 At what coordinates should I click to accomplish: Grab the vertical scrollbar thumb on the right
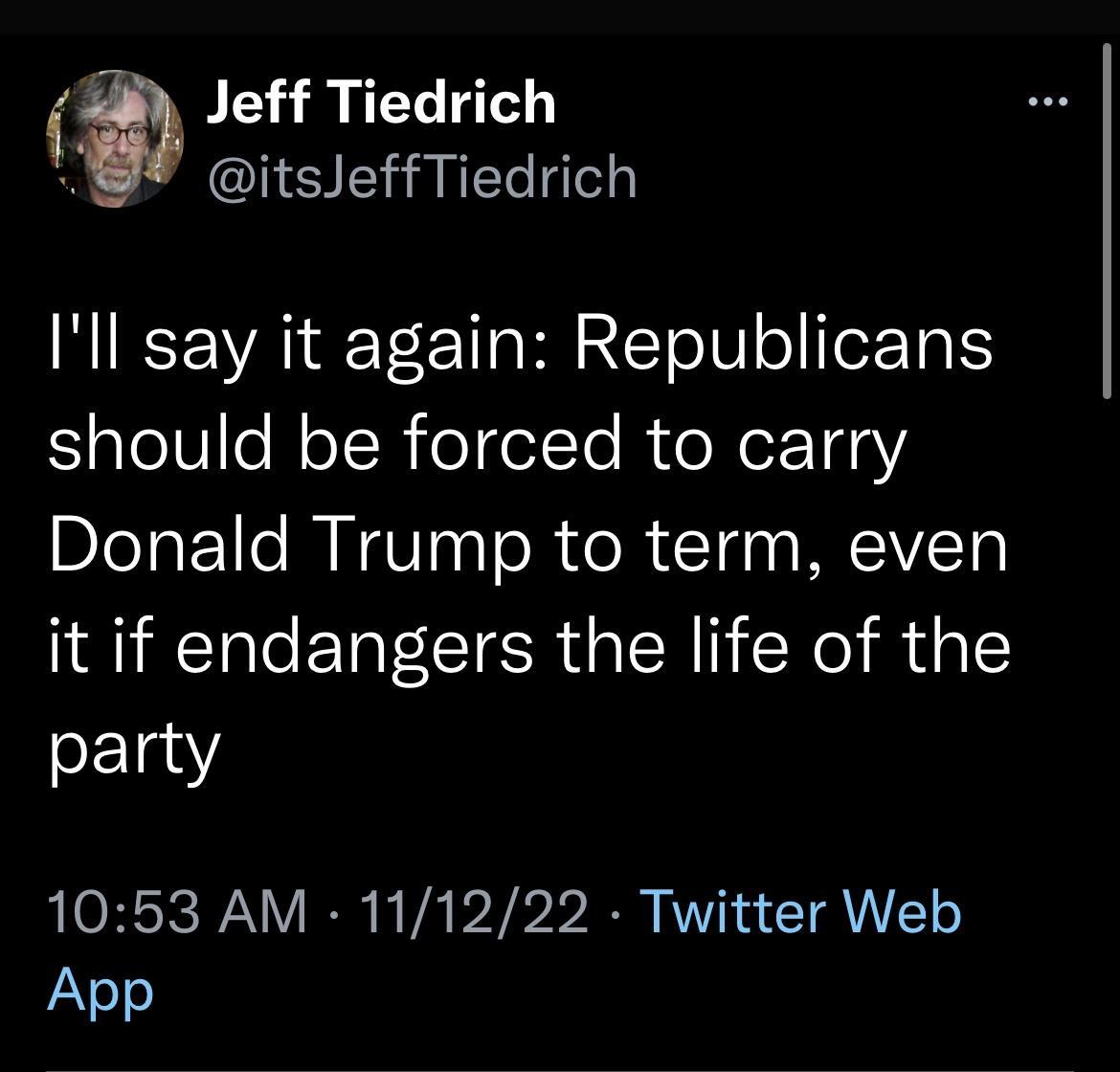coord(1106,220)
